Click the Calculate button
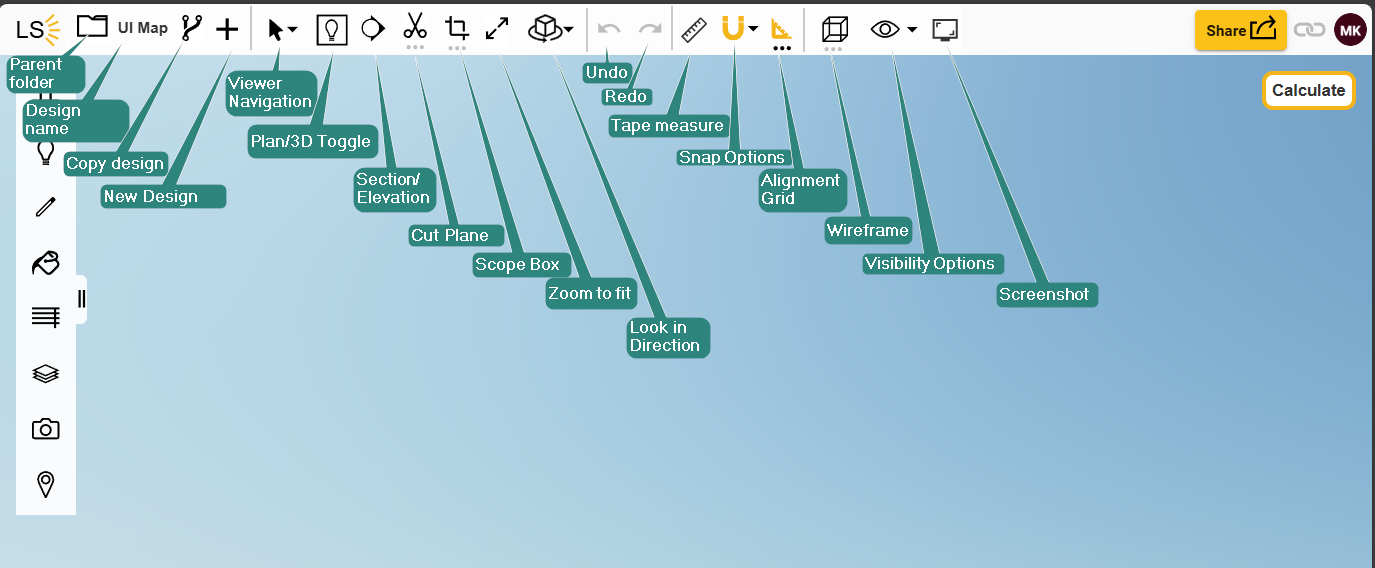The image size is (1375, 568). [1308, 90]
